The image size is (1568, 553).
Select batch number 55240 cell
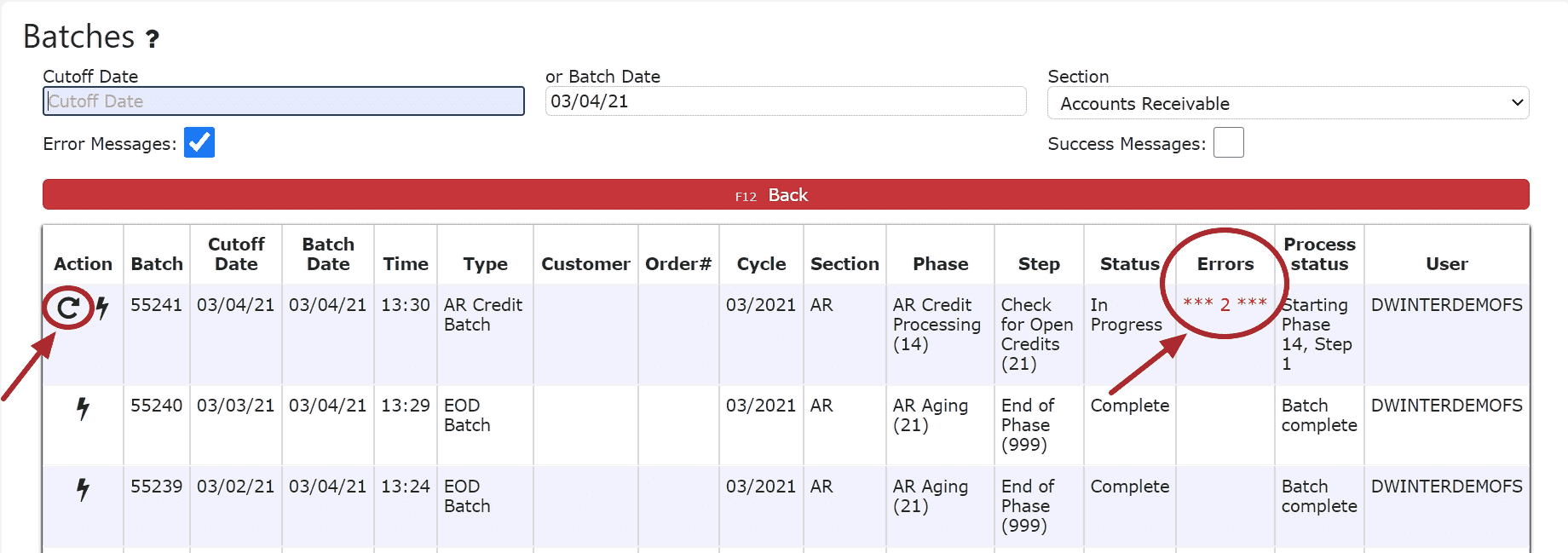coord(157,406)
